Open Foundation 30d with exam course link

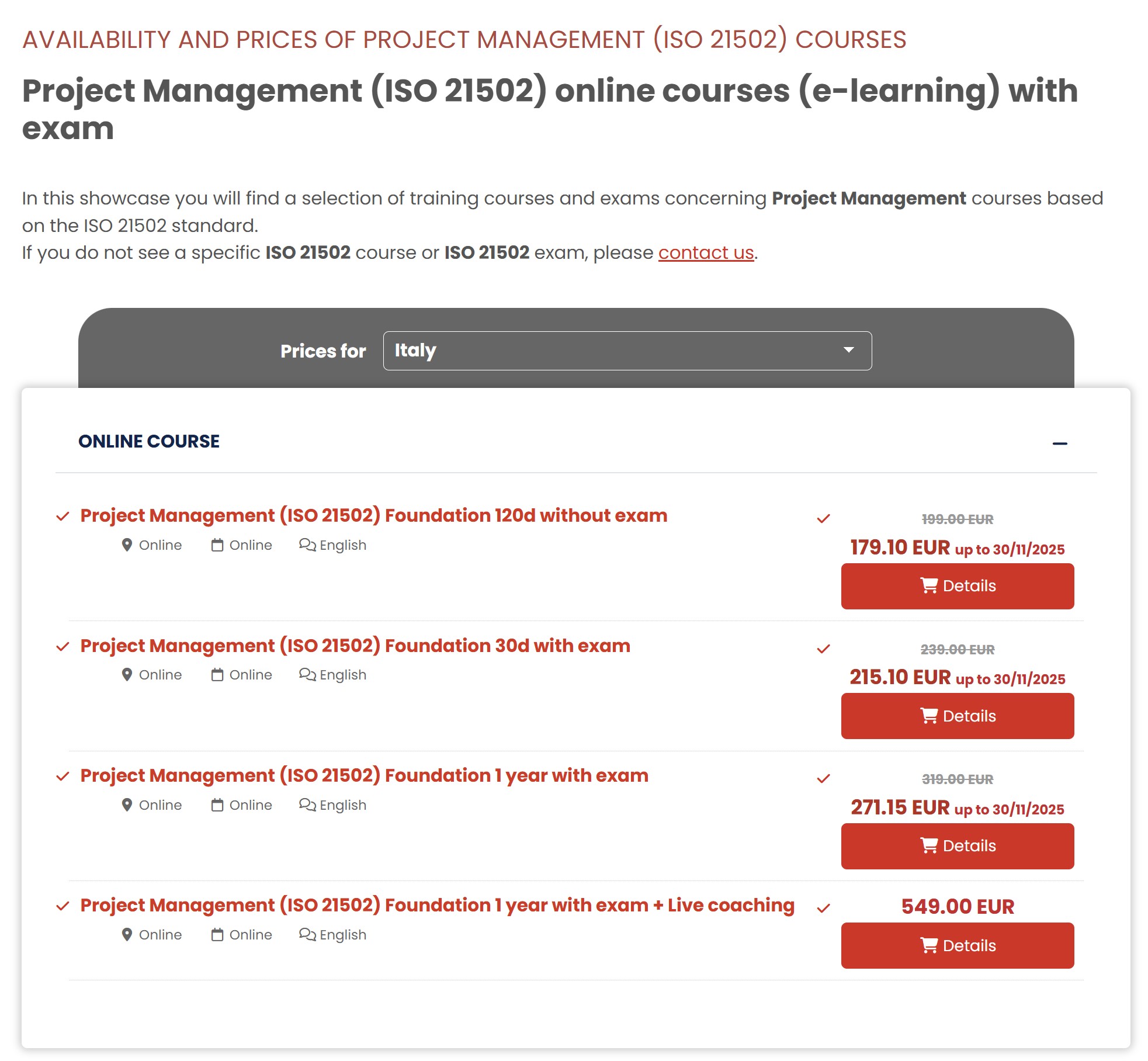(355, 646)
